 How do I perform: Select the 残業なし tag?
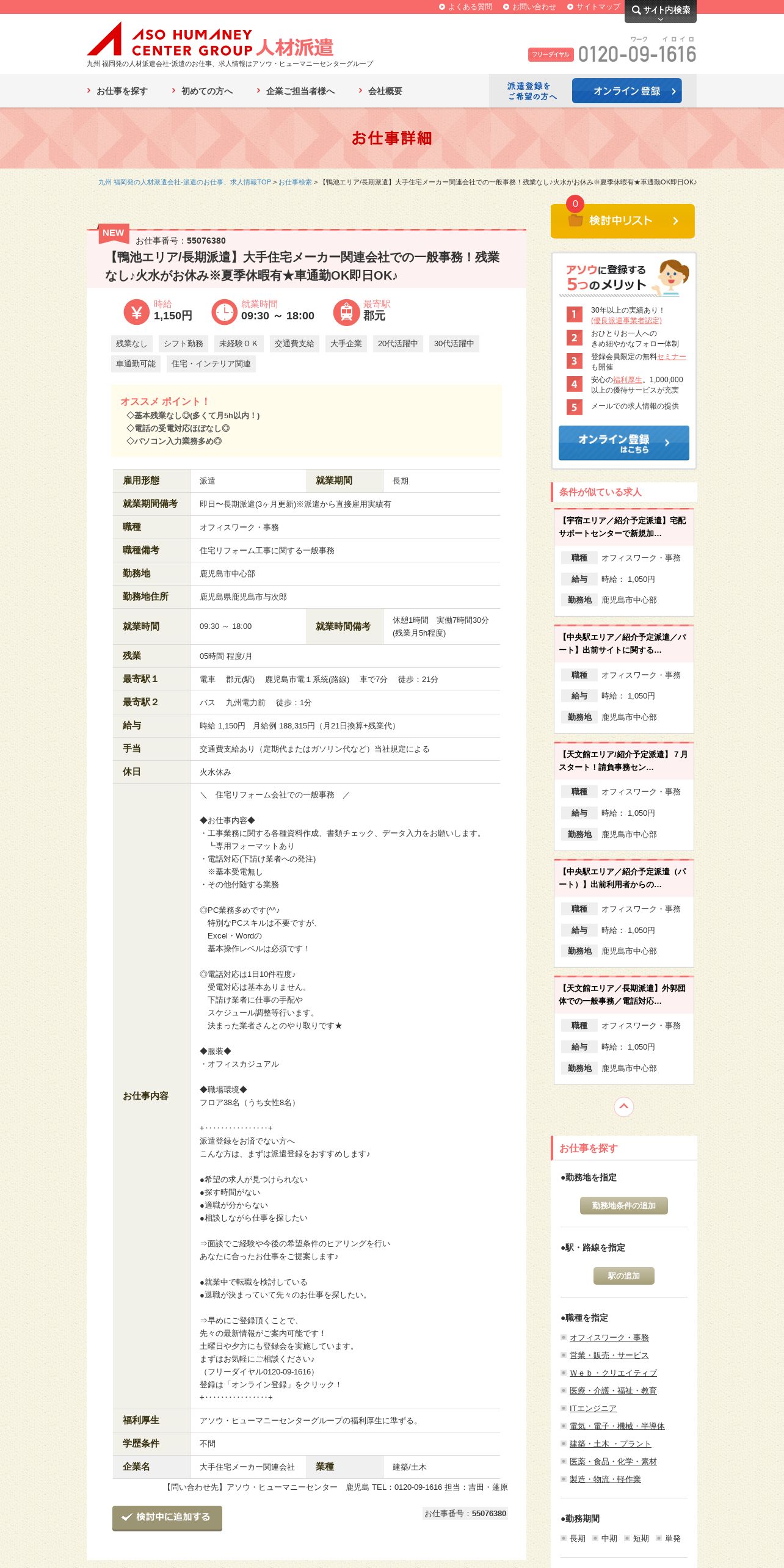(x=132, y=344)
